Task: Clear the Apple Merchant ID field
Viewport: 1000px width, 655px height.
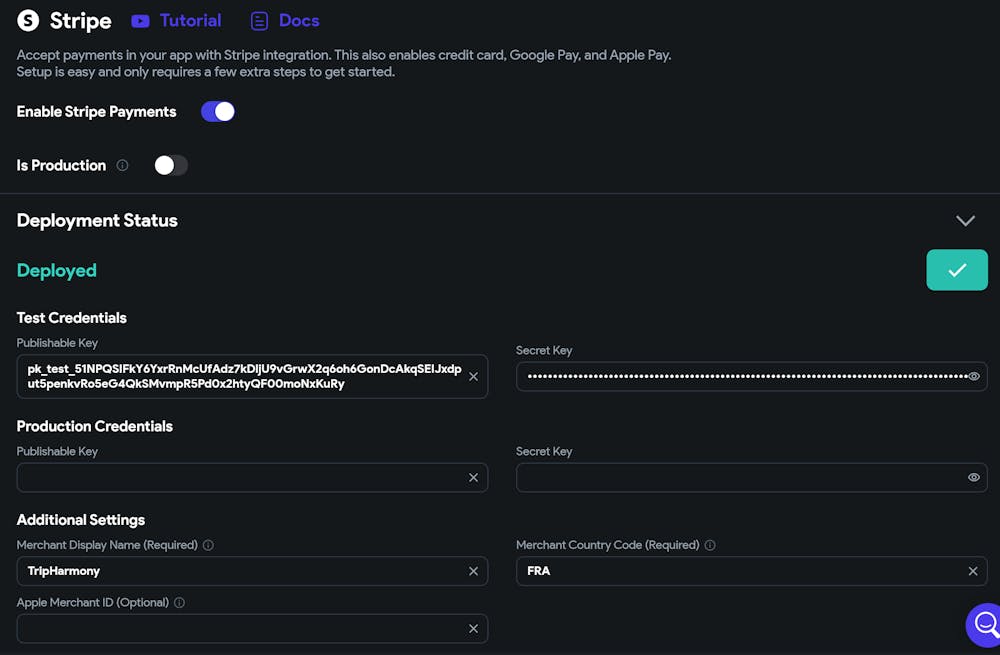Action: coord(474,629)
